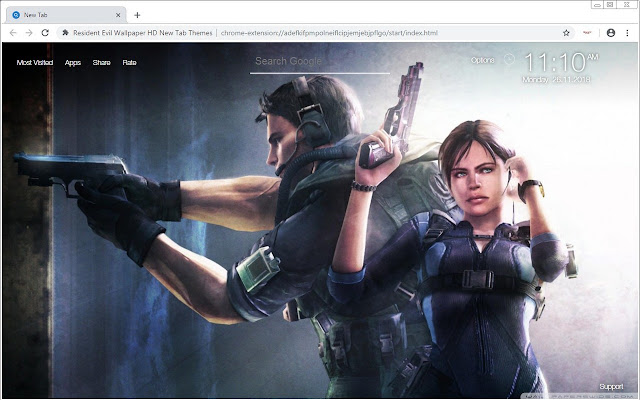Image resolution: width=640 pixels, height=400 pixels.
Task: Click the extension puzzle icon in address bar
Action: point(65,33)
